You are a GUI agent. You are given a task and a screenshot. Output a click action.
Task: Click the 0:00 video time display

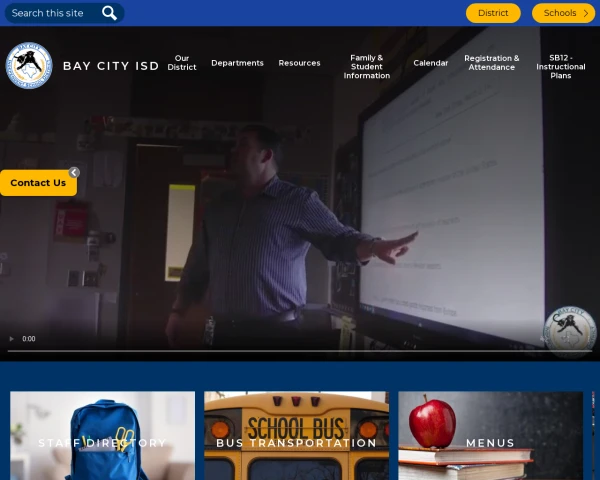click(29, 339)
